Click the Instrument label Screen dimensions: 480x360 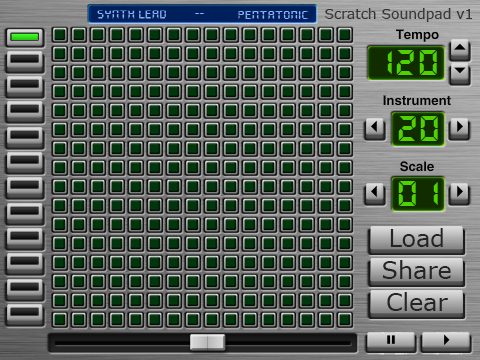coord(417,100)
